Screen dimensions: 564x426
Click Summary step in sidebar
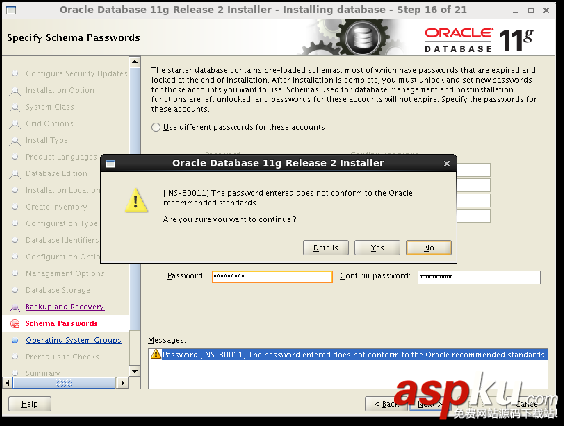[42, 373]
